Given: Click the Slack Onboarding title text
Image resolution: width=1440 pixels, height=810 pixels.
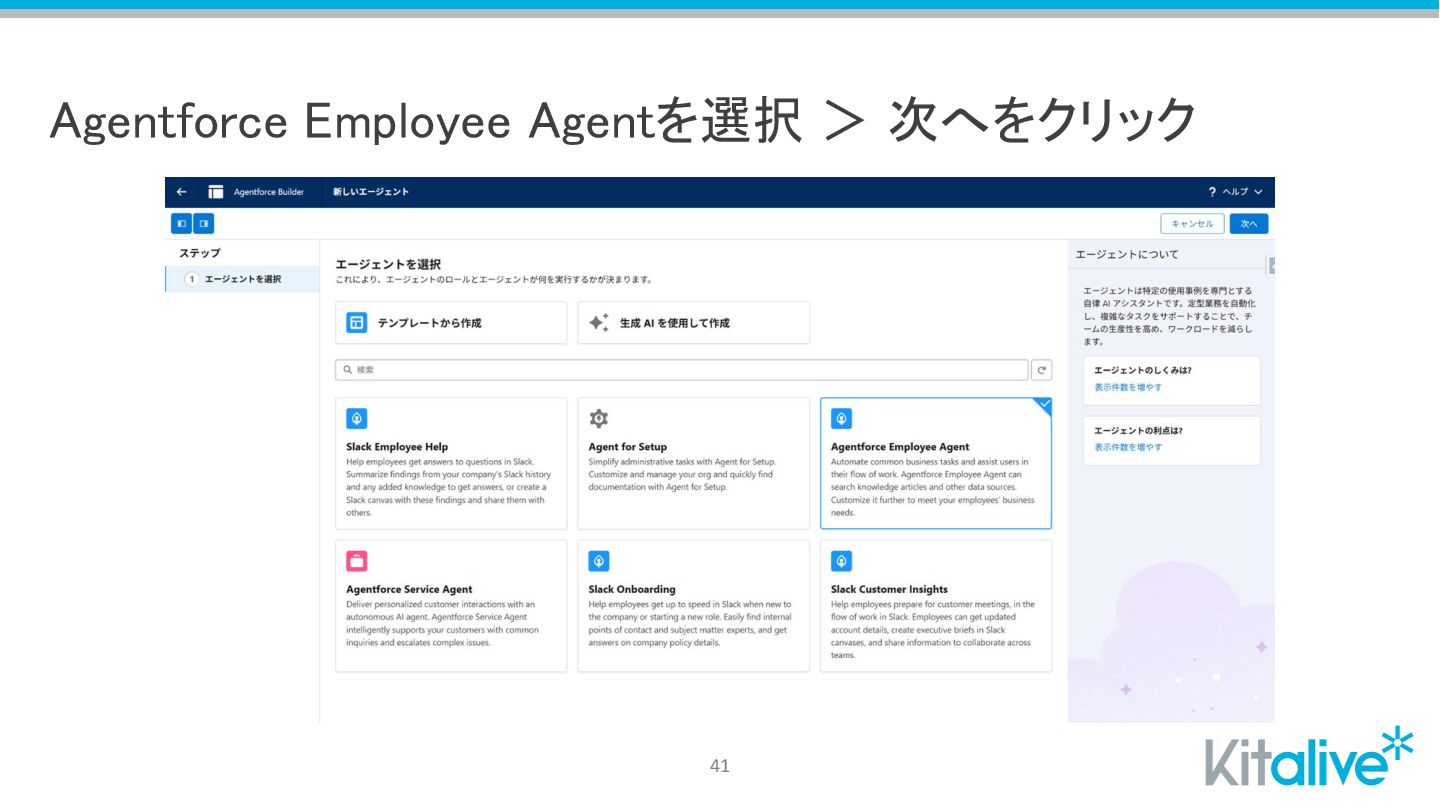Looking at the screenshot, I should [x=632, y=589].
